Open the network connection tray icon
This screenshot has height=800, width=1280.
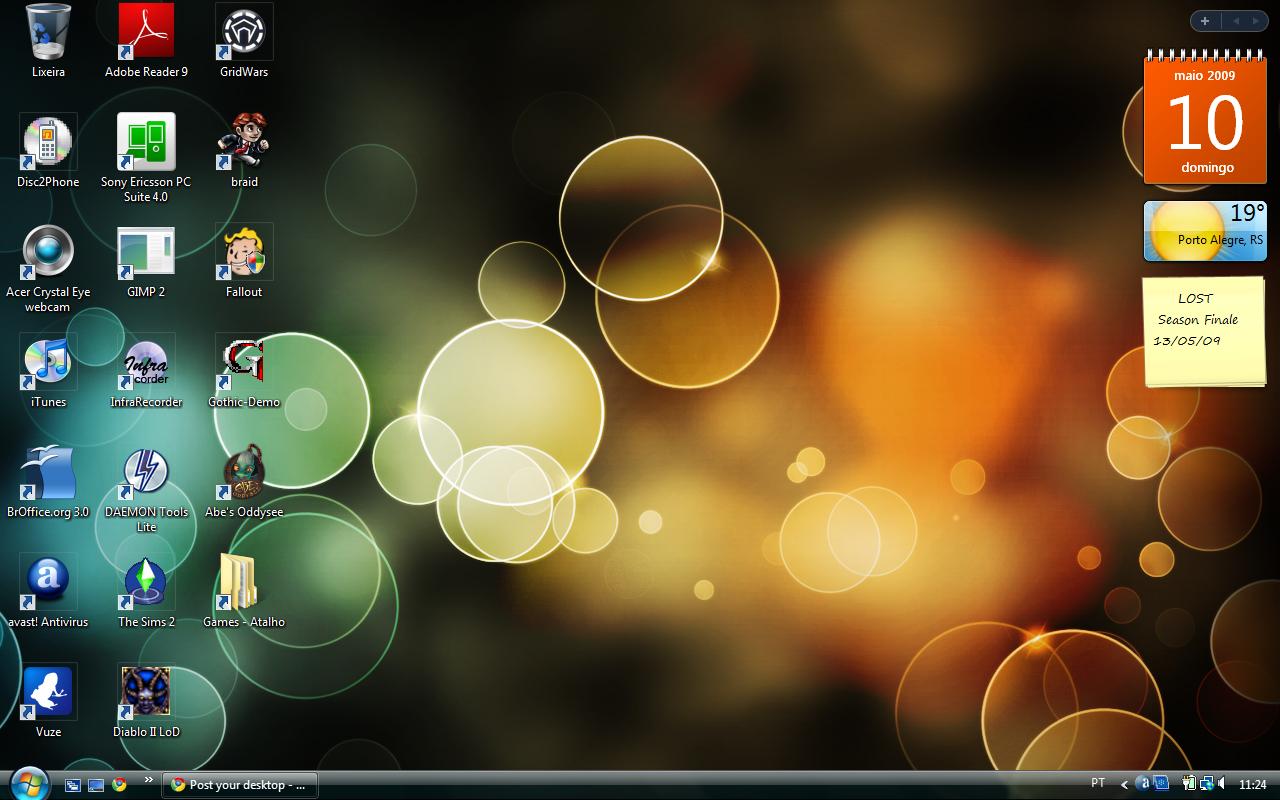point(1207,785)
